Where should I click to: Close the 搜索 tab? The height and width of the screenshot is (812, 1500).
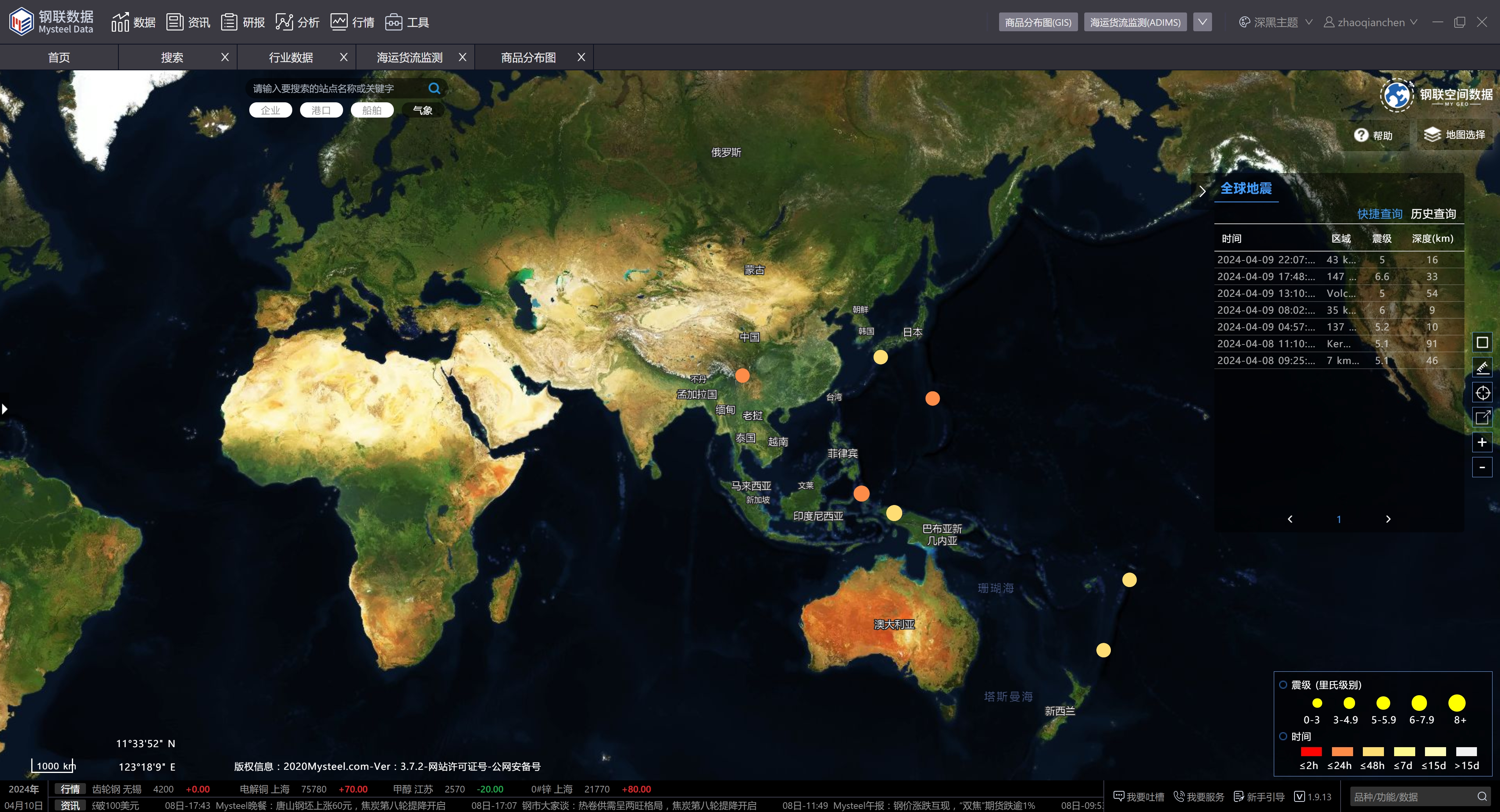[225, 57]
